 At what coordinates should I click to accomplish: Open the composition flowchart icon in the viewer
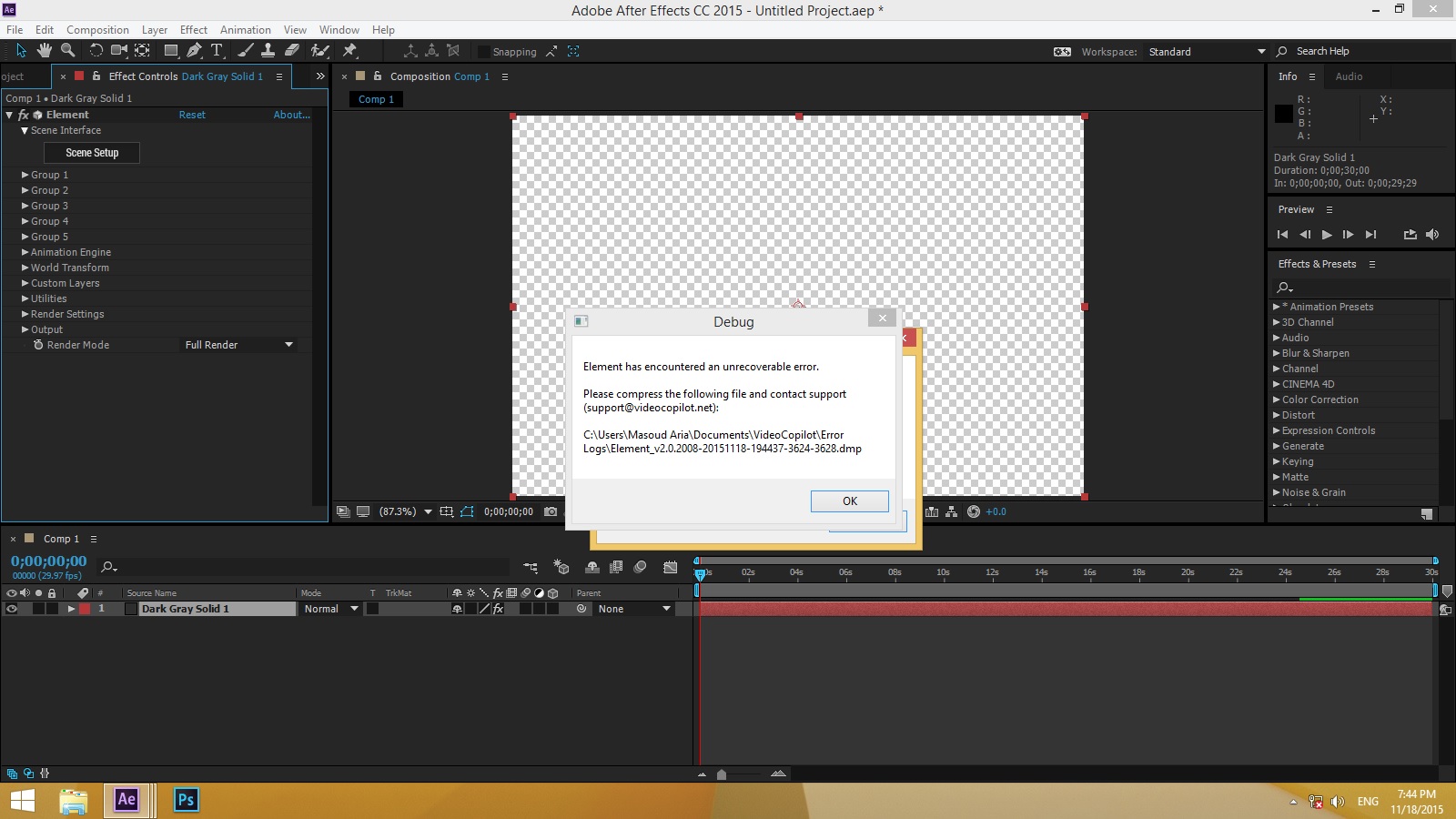[x=952, y=511]
